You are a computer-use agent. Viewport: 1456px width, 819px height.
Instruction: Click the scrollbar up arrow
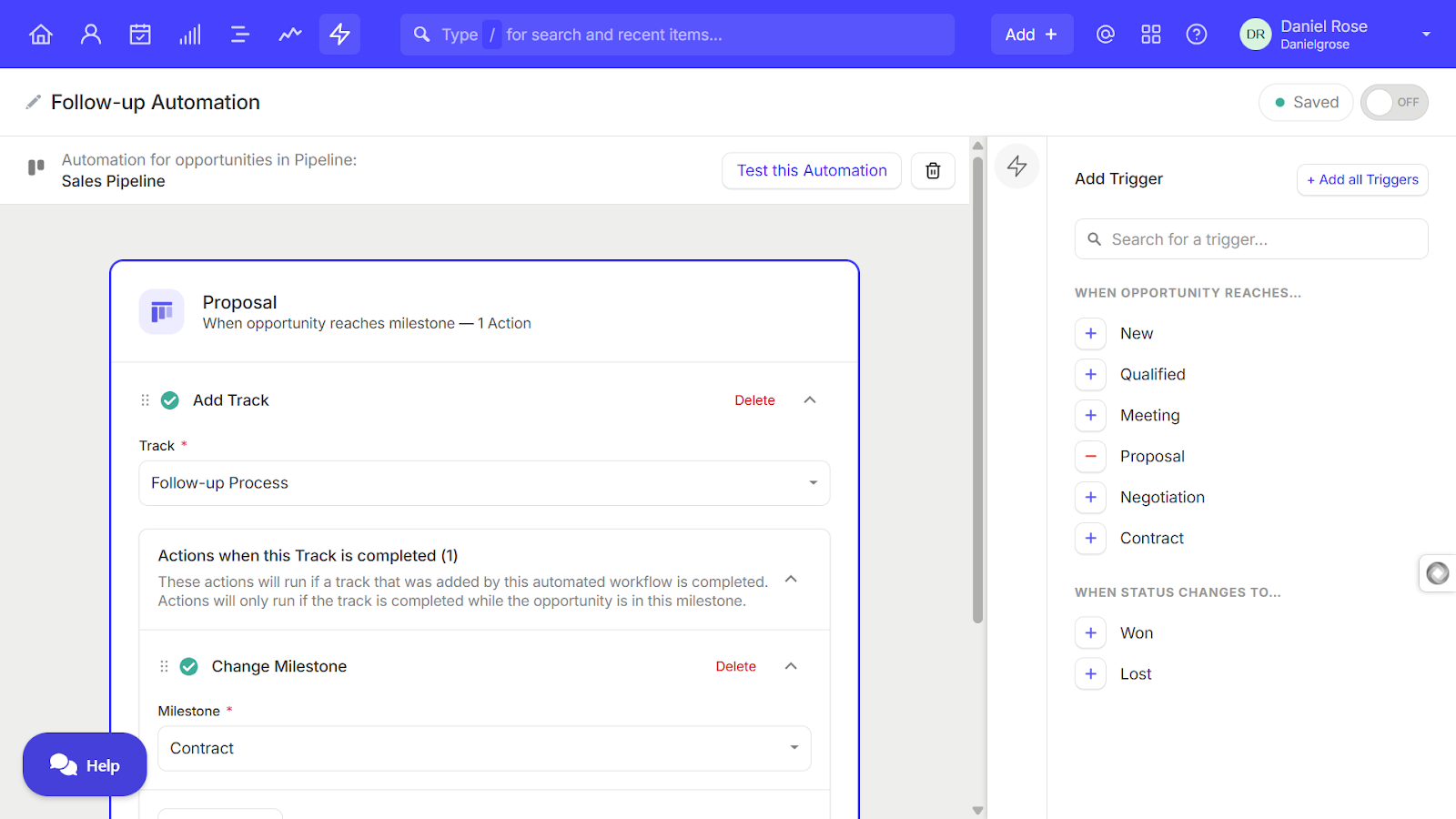[x=978, y=146]
